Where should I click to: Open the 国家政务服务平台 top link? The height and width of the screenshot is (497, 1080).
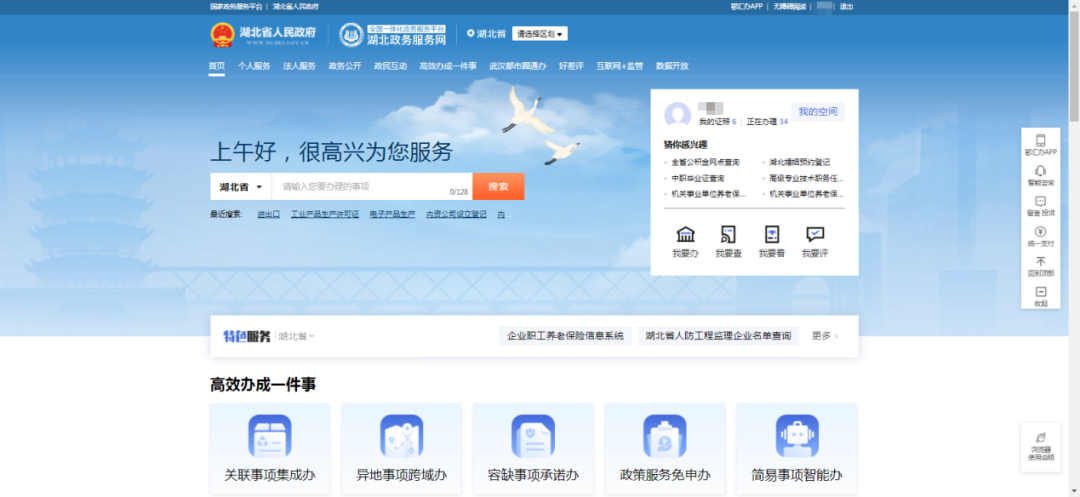pyautogui.click(x=236, y=6)
